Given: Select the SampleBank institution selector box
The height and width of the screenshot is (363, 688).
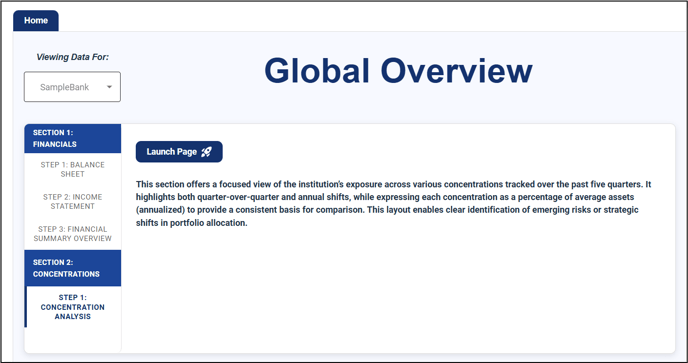Looking at the screenshot, I should [x=72, y=87].
